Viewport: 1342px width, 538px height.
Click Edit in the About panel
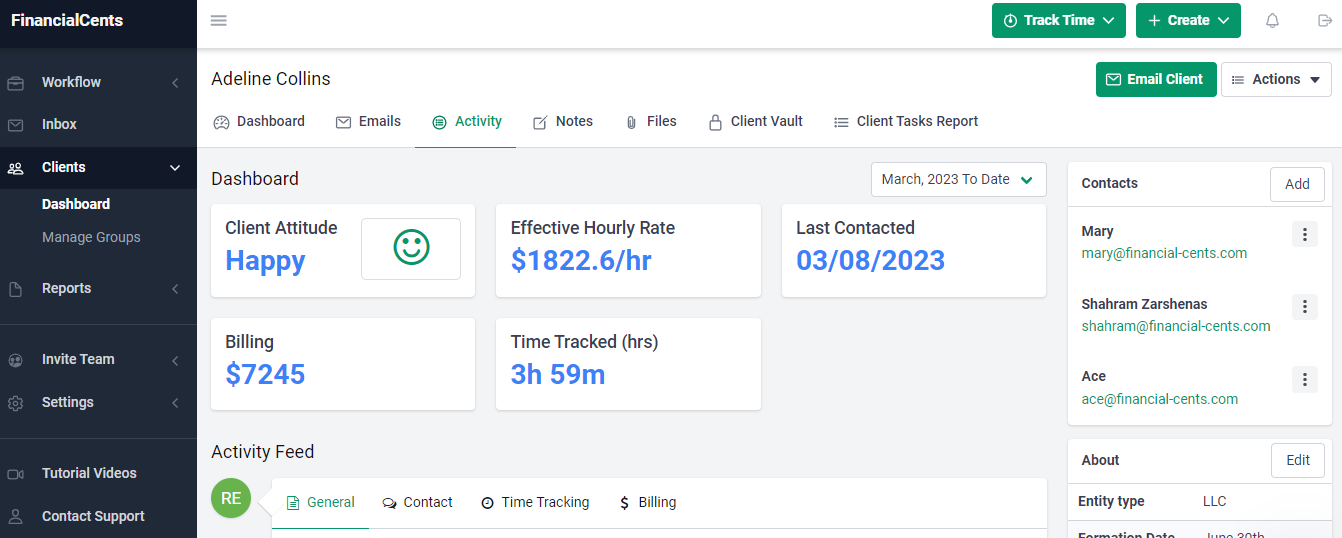1297,461
